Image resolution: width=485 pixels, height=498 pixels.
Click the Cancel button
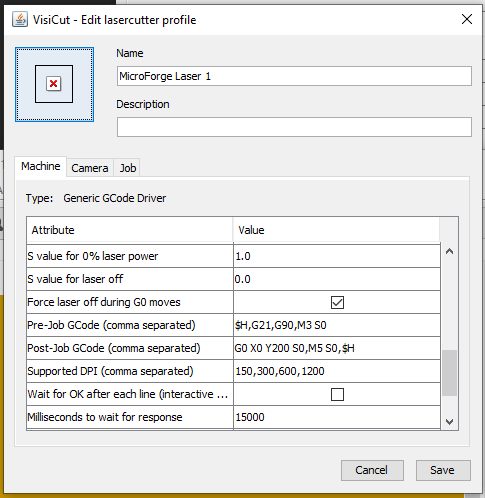372,470
